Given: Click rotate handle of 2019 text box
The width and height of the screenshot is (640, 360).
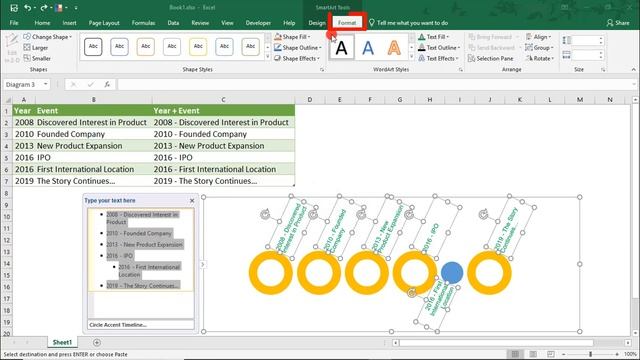Looking at the screenshot, I should click(x=483, y=214).
